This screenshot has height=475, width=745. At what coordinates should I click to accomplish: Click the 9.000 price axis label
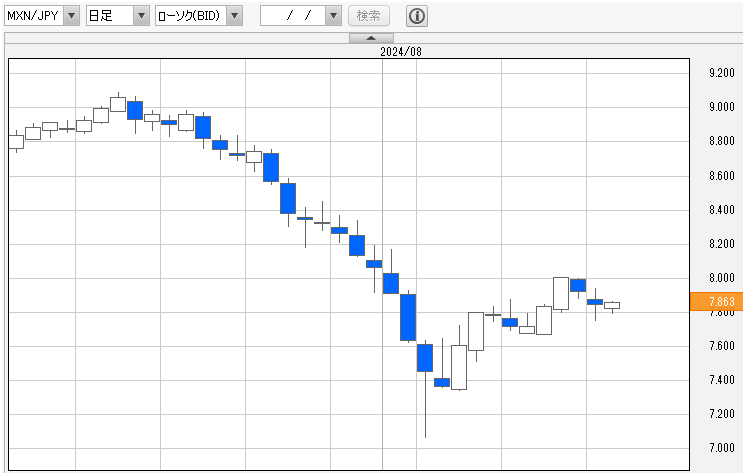[x=722, y=107]
